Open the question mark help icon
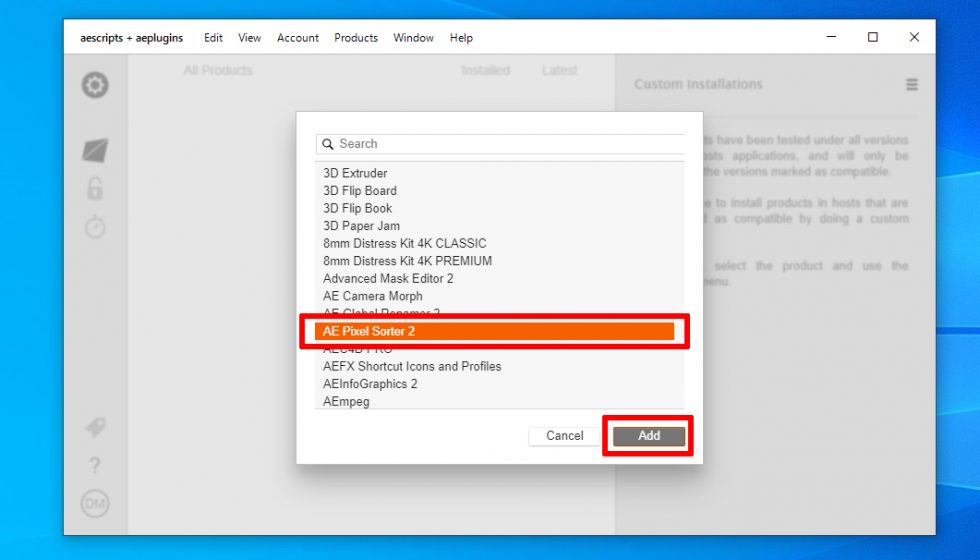 click(94, 466)
